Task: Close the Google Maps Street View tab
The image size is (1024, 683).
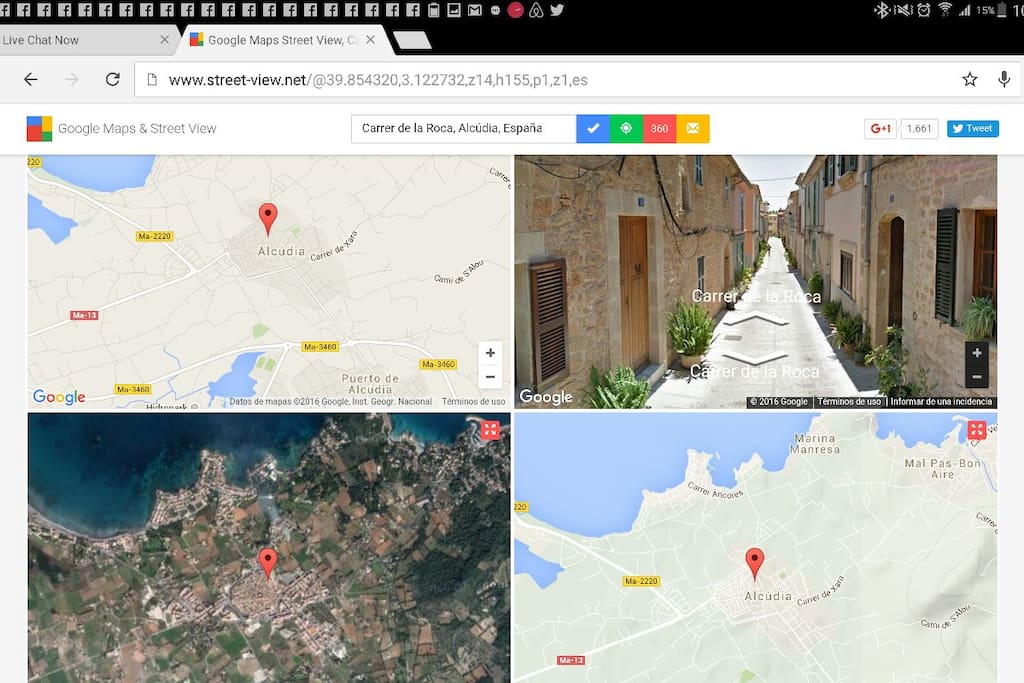Action: coord(370,40)
